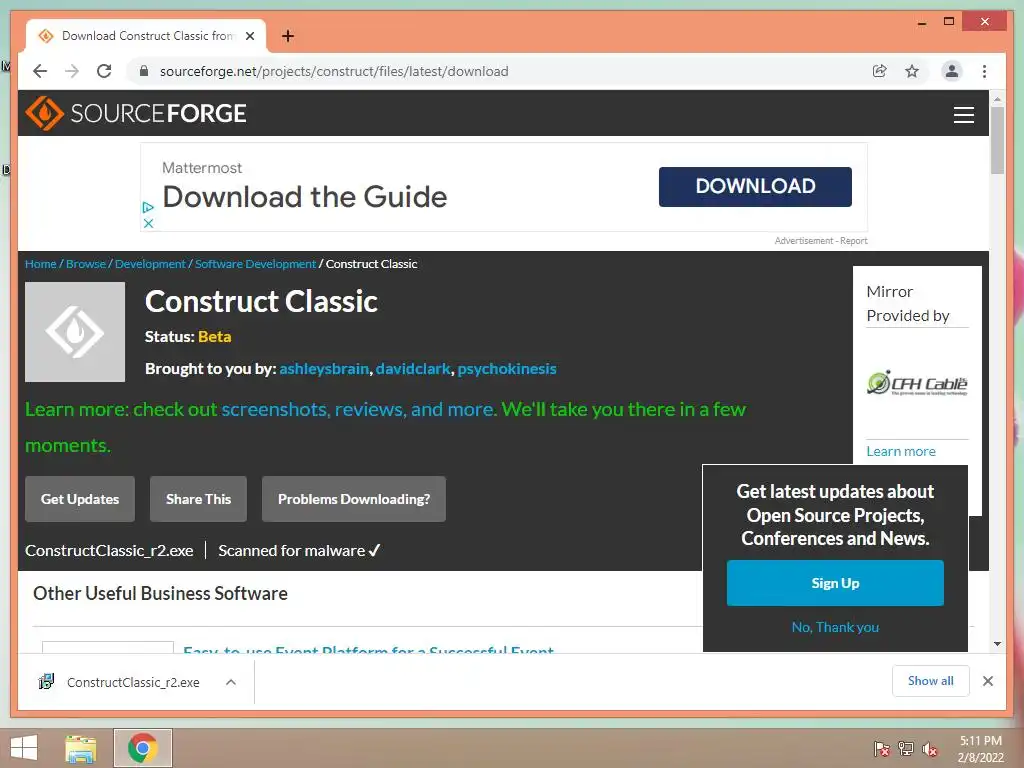
Task: Open new tab with plus button
Action: pyautogui.click(x=288, y=36)
